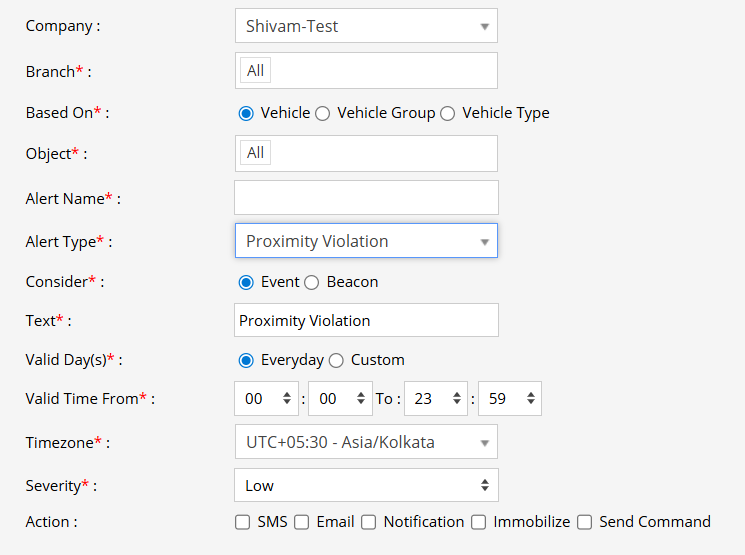This screenshot has width=745, height=555.
Task: Select the Vehicle radio button
Action: tap(246, 113)
